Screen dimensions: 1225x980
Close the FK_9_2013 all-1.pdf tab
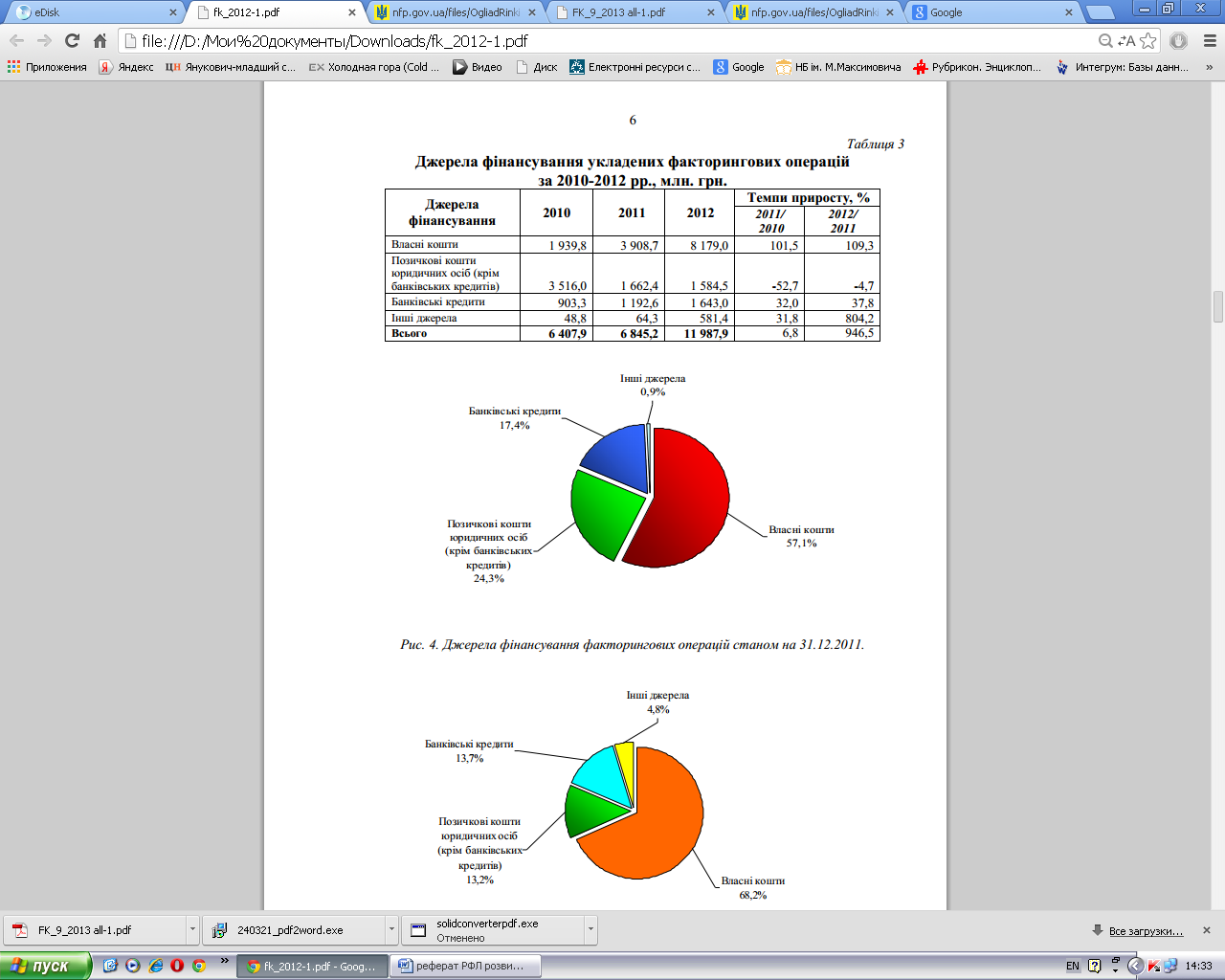(x=711, y=12)
